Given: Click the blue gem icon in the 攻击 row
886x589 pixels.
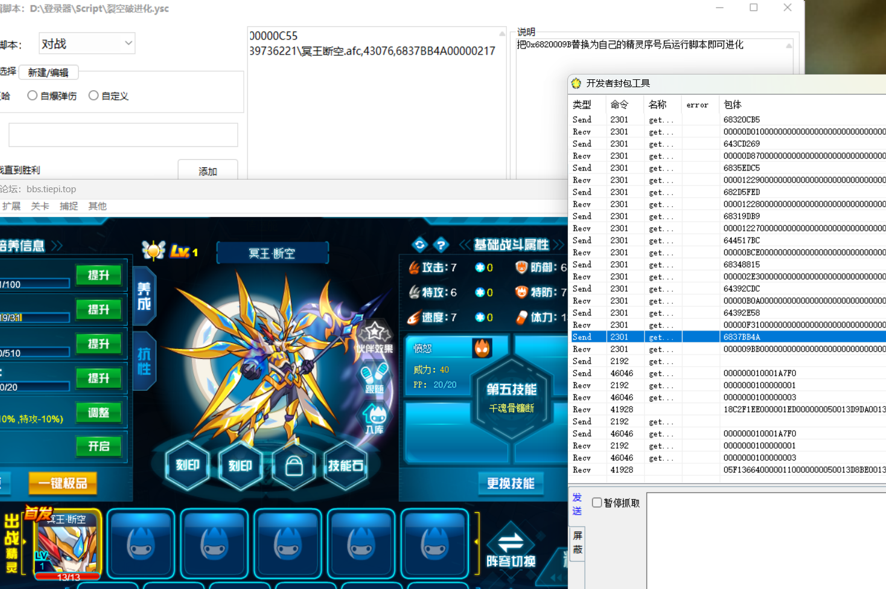Looking at the screenshot, I should point(480,267).
